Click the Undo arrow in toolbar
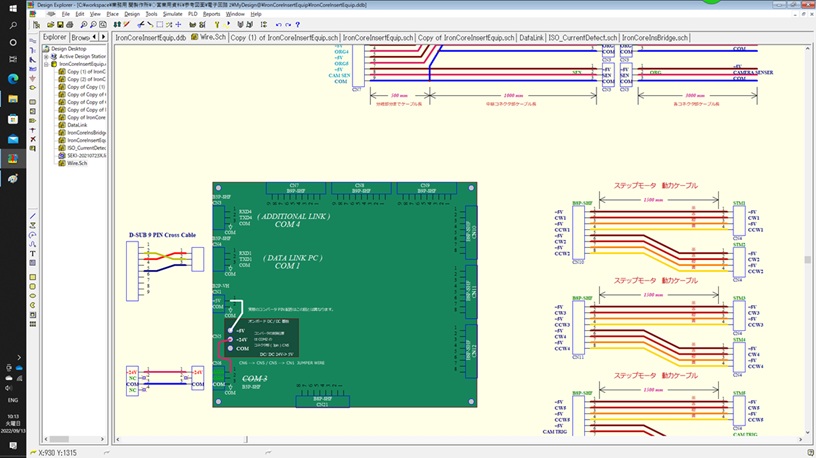Image resolution: width=816 pixels, height=458 pixels. pyautogui.click(x=277, y=25)
